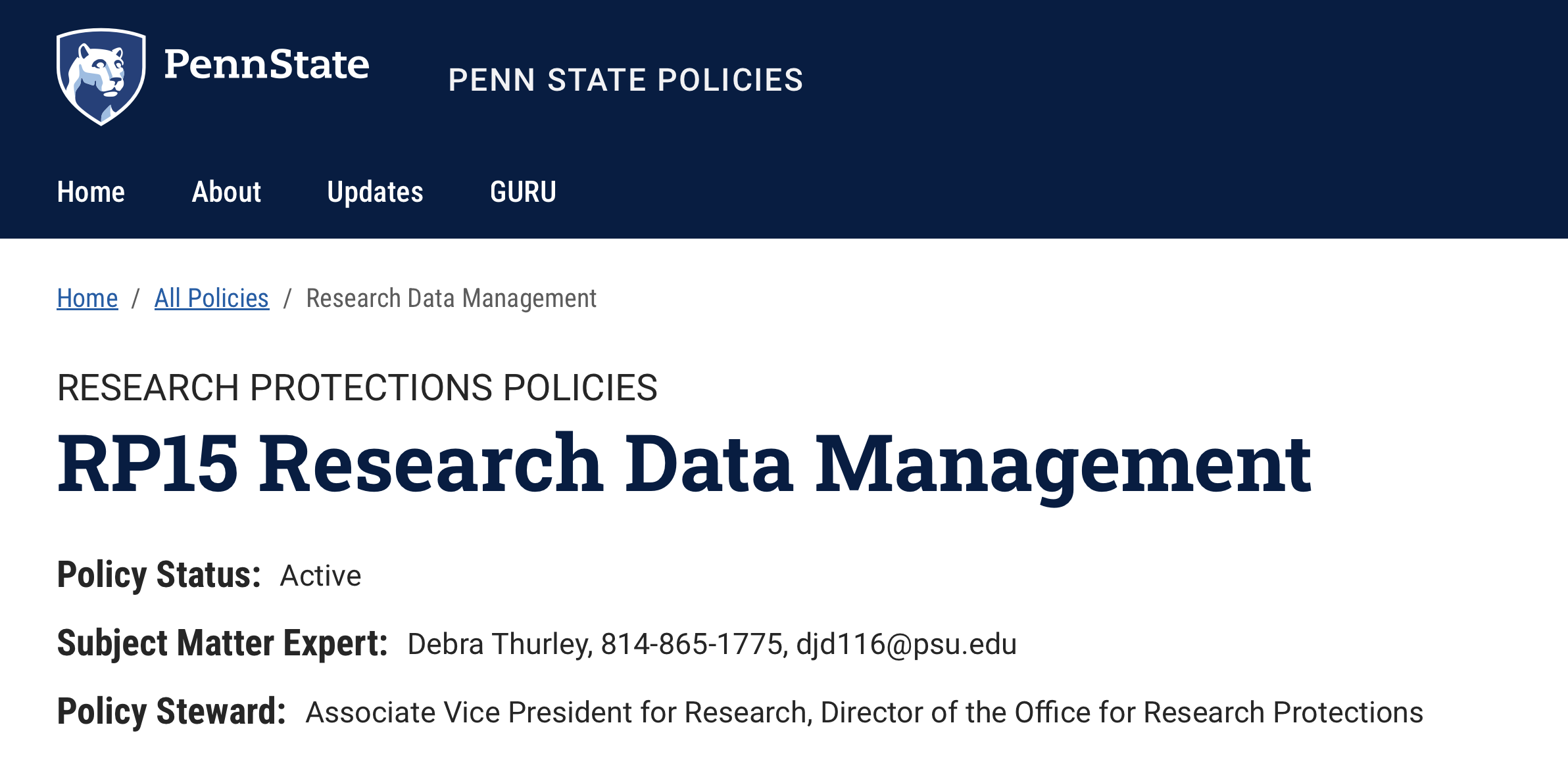Click Research Data Management breadcrumb text
Viewport: 1568px width, 773px height.
pos(451,298)
